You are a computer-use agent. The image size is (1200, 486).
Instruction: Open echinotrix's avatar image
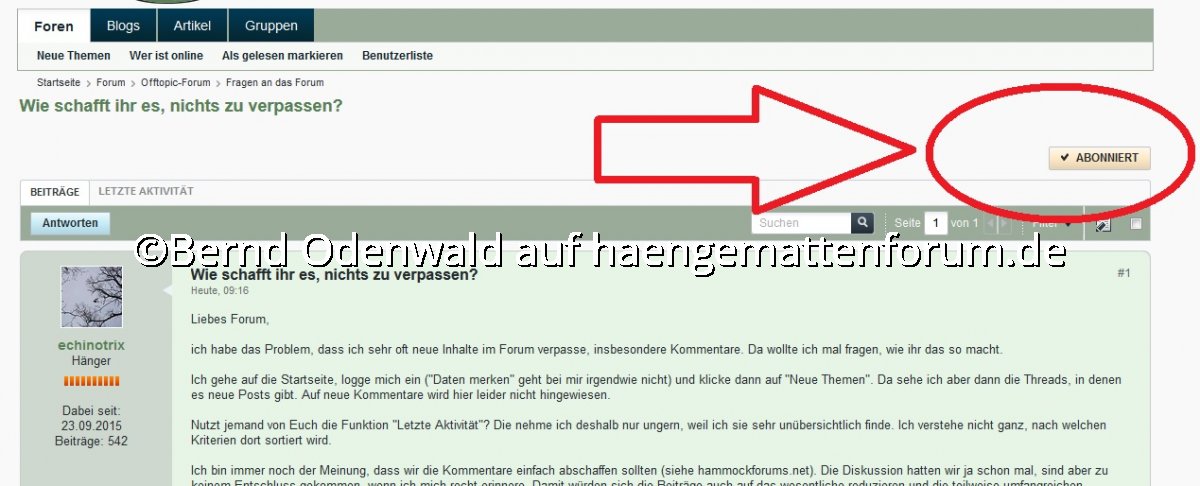click(x=91, y=297)
